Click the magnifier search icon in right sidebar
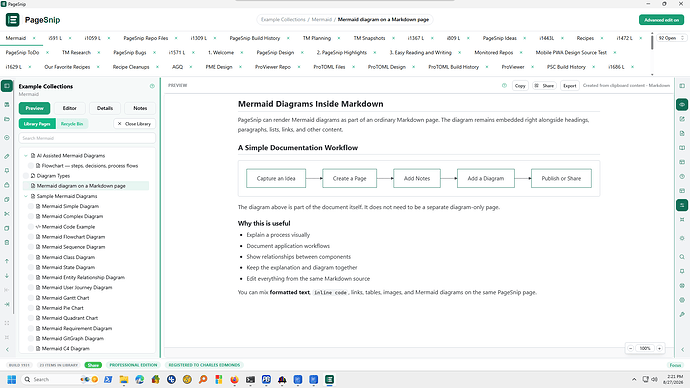The width and height of the screenshot is (690, 388). click(x=682, y=257)
